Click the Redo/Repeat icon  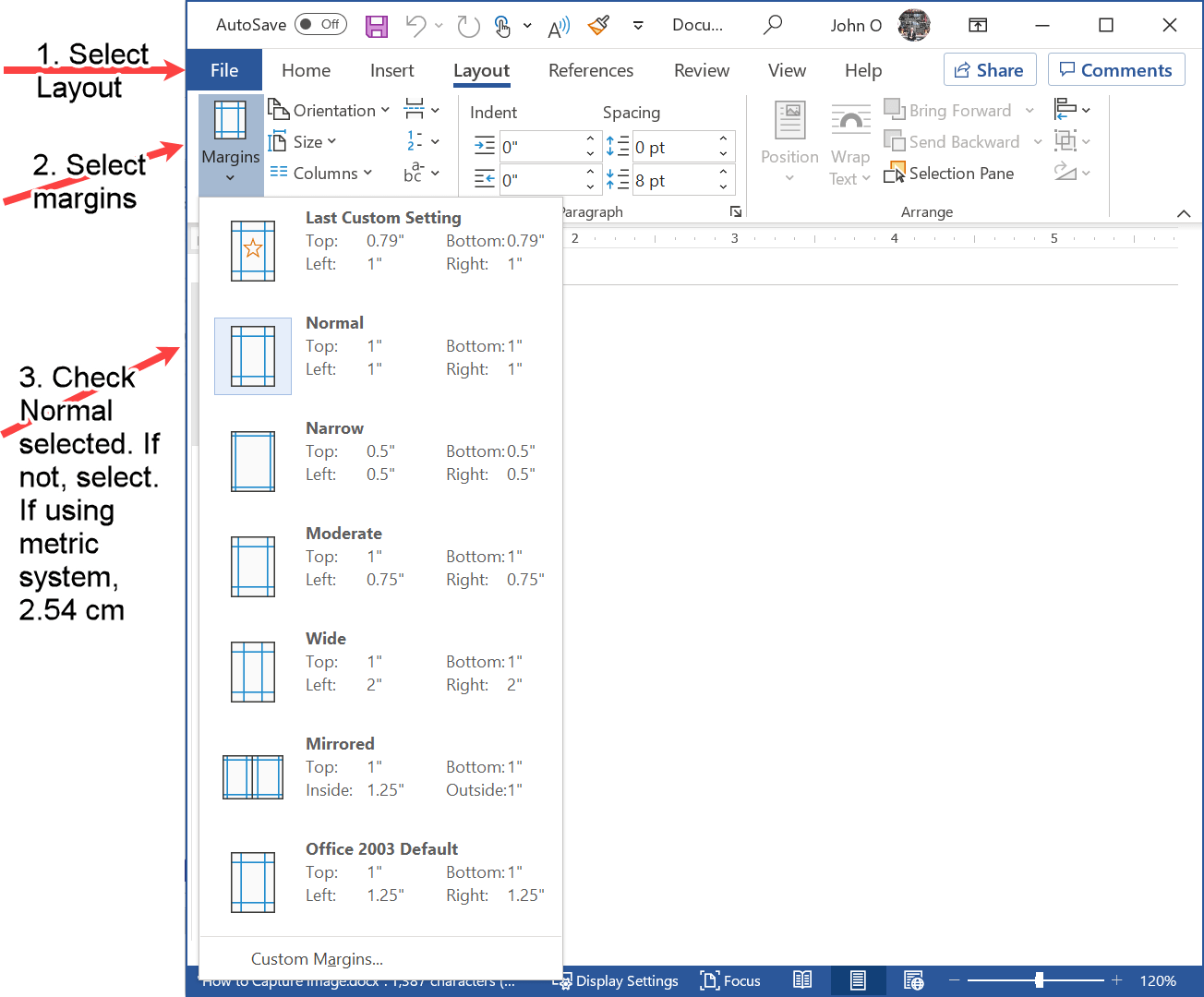(x=469, y=26)
